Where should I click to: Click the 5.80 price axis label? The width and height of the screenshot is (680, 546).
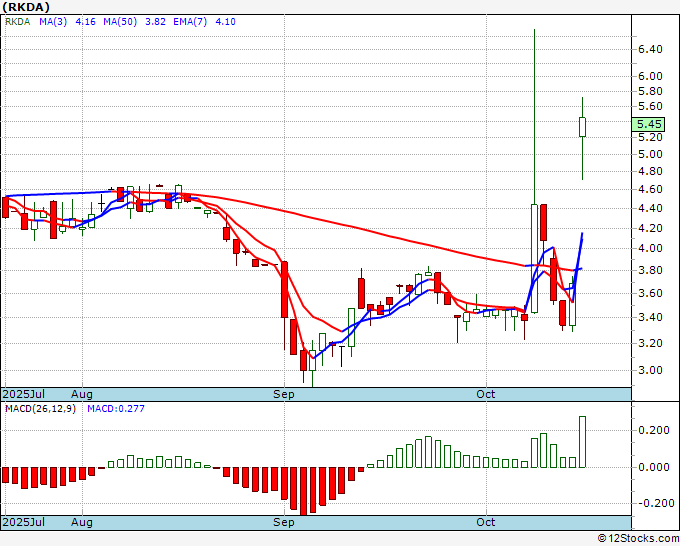click(650, 92)
